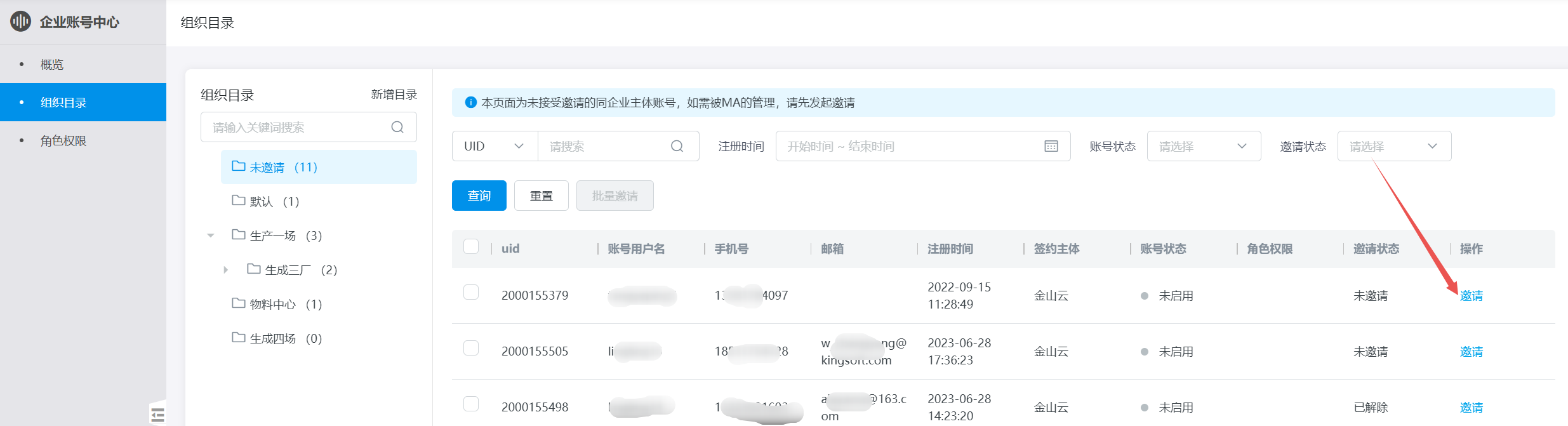
Task: Click the 手机号 column header
Action: [731, 248]
